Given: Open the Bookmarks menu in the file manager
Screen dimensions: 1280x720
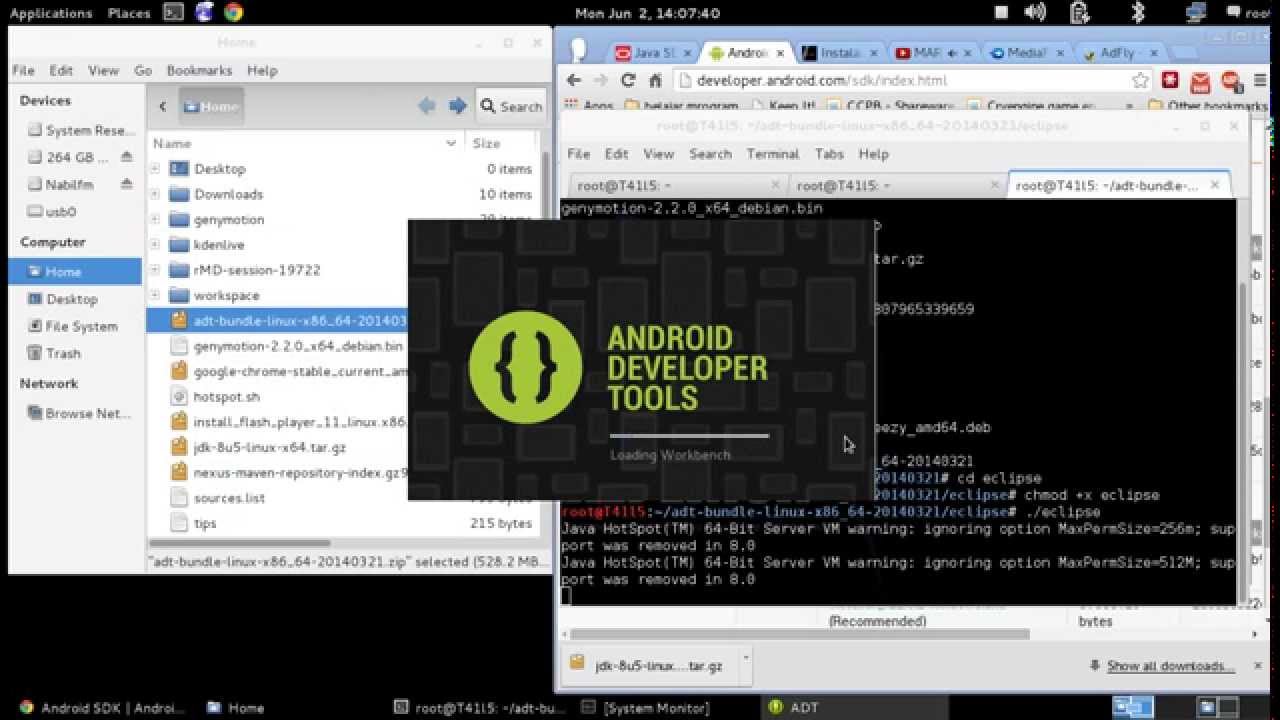Looking at the screenshot, I should coord(199,71).
